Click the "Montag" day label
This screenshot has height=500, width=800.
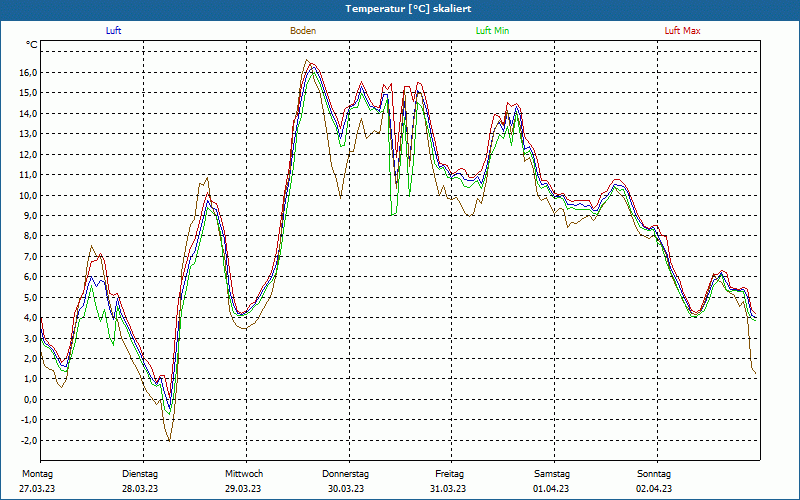37,474
